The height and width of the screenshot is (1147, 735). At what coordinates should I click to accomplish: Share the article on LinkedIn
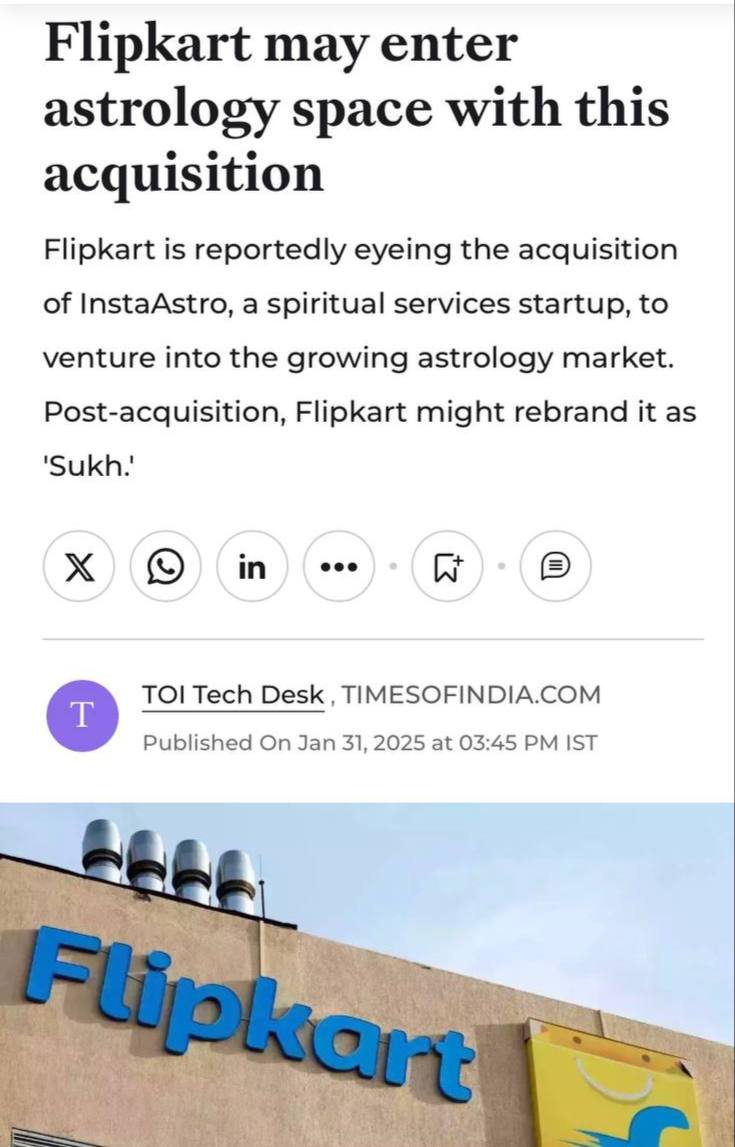pos(252,567)
